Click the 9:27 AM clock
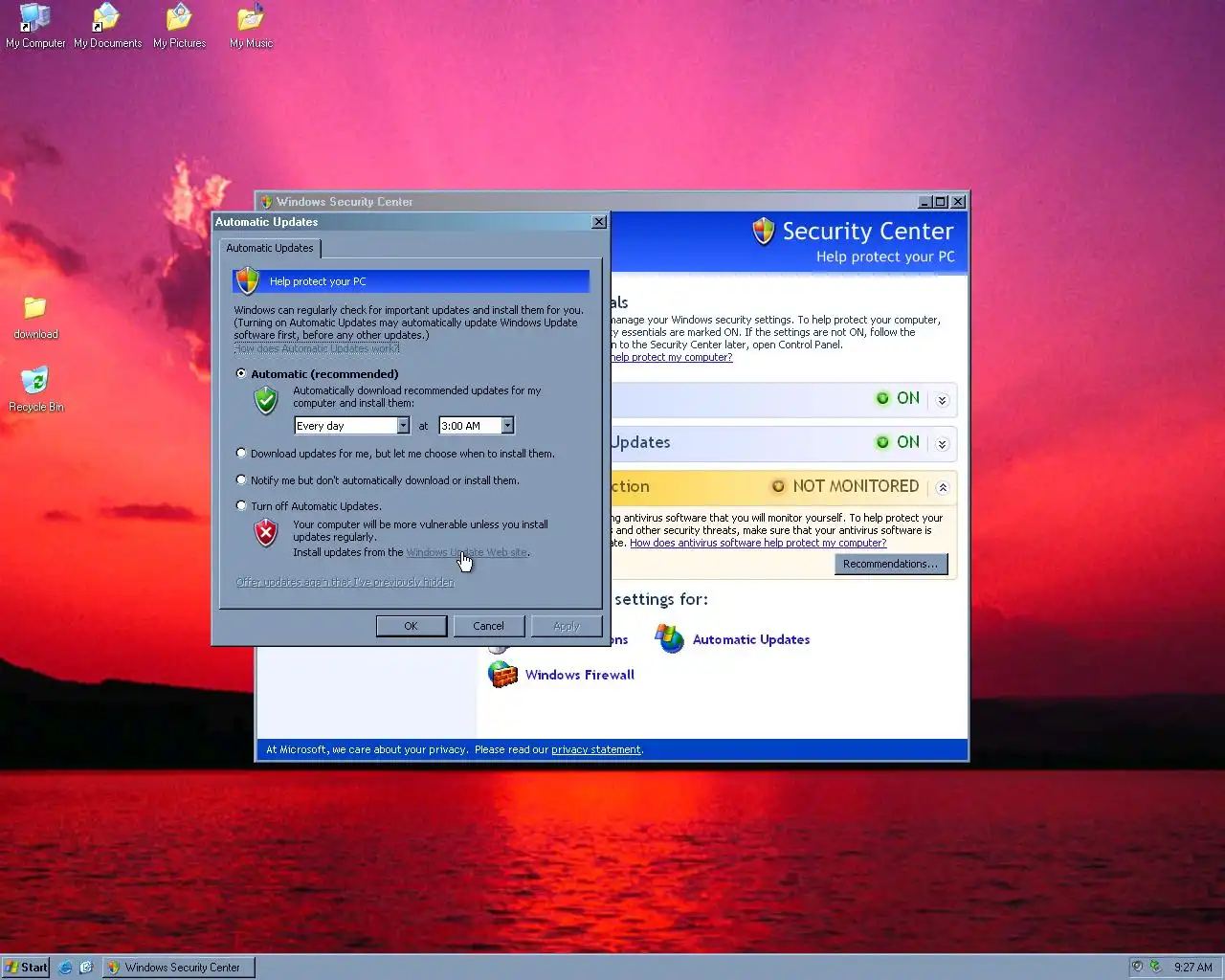The height and width of the screenshot is (980, 1225). [x=1192, y=968]
